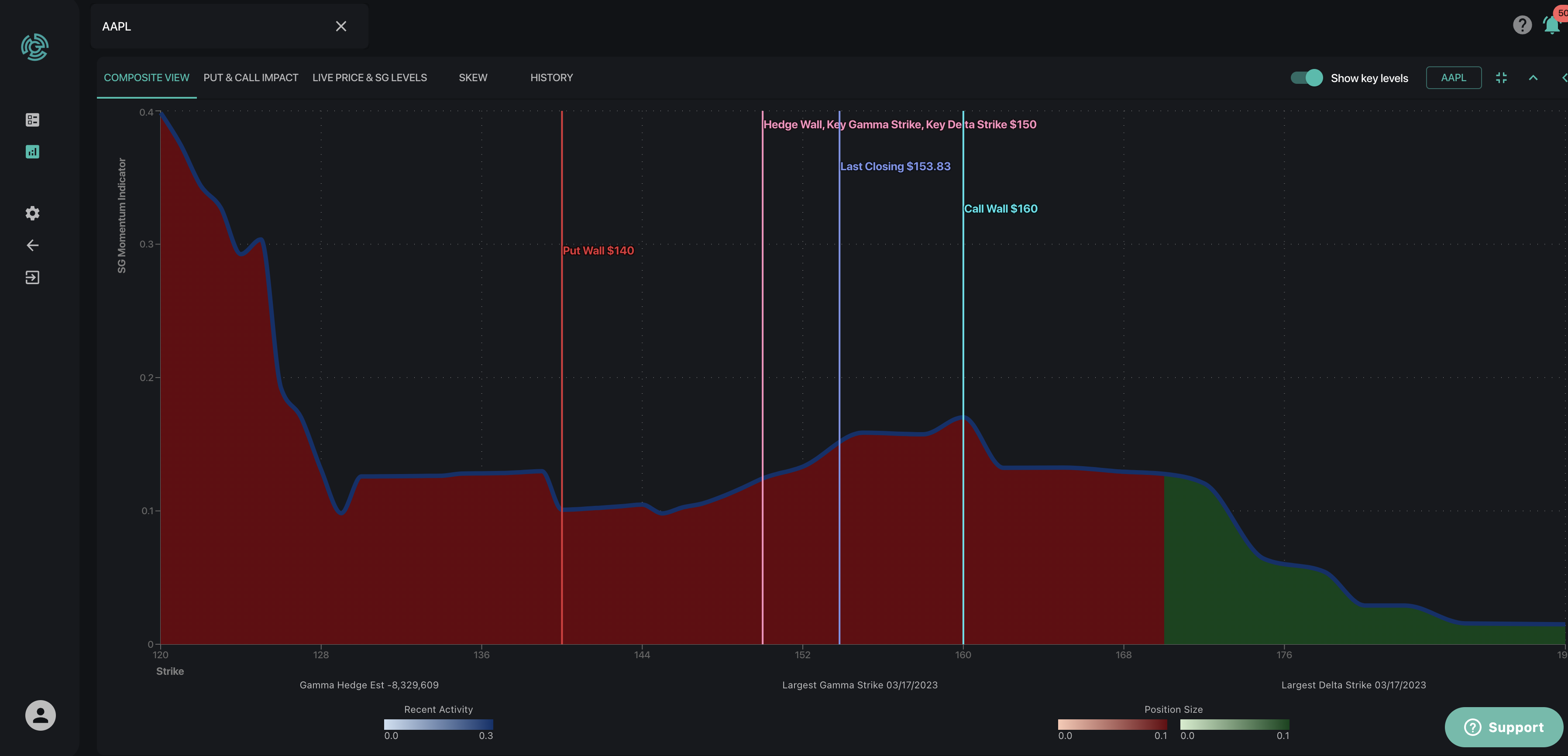Click the SpotGamma logo icon
This screenshot has height=756, width=1568.
(34, 47)
